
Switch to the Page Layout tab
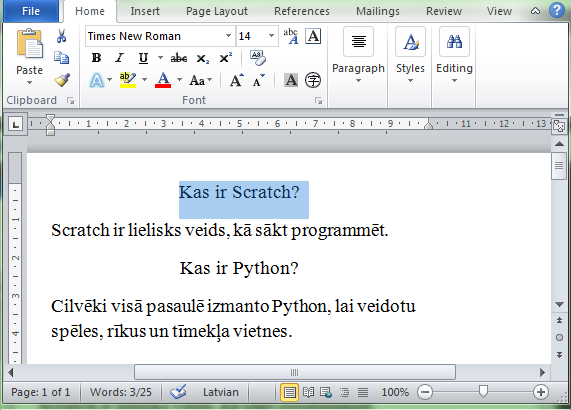pos(217,11)
